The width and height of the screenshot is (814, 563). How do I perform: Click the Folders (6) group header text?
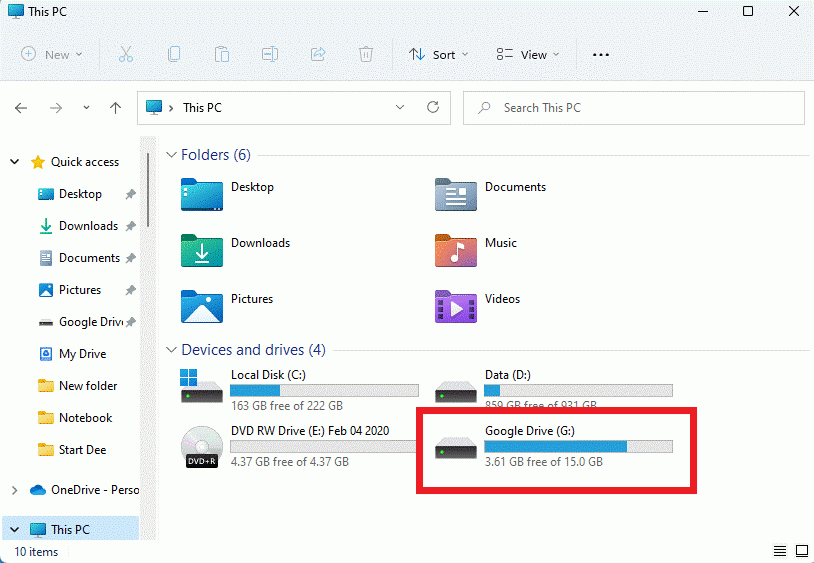coord(215,155)
